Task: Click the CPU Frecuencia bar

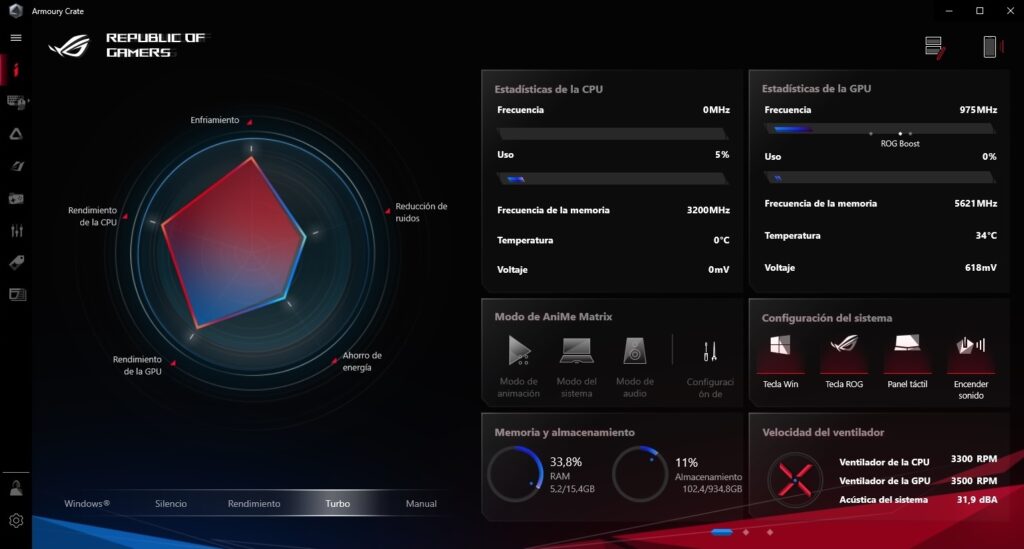Action: 612,134
